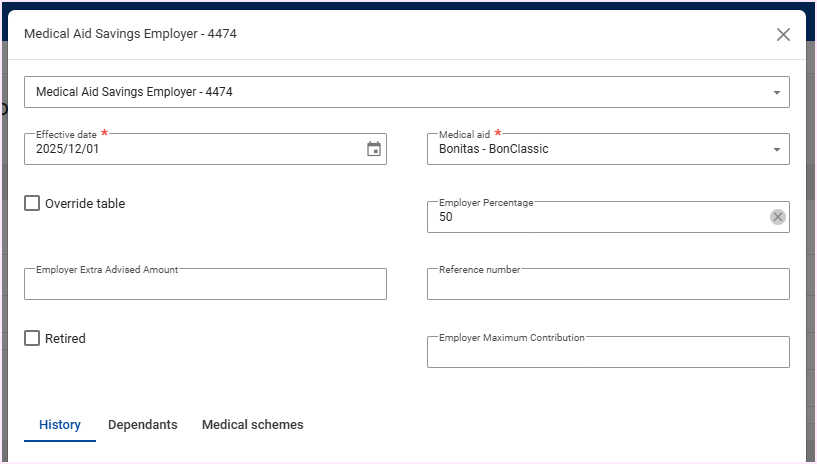This screenshot has width=817, height=464.
Task: Focus the Employer Percentage field
Action: [x=595, y=217]
